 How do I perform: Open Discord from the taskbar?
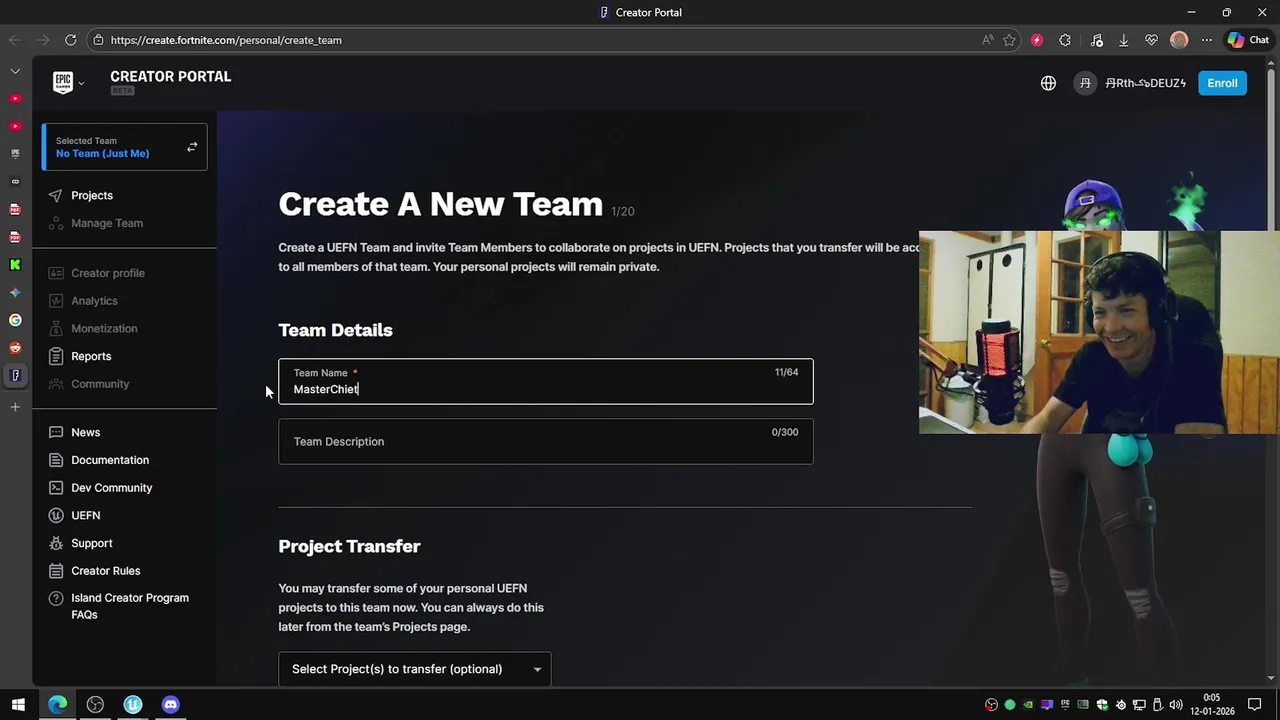pos(170,704)
